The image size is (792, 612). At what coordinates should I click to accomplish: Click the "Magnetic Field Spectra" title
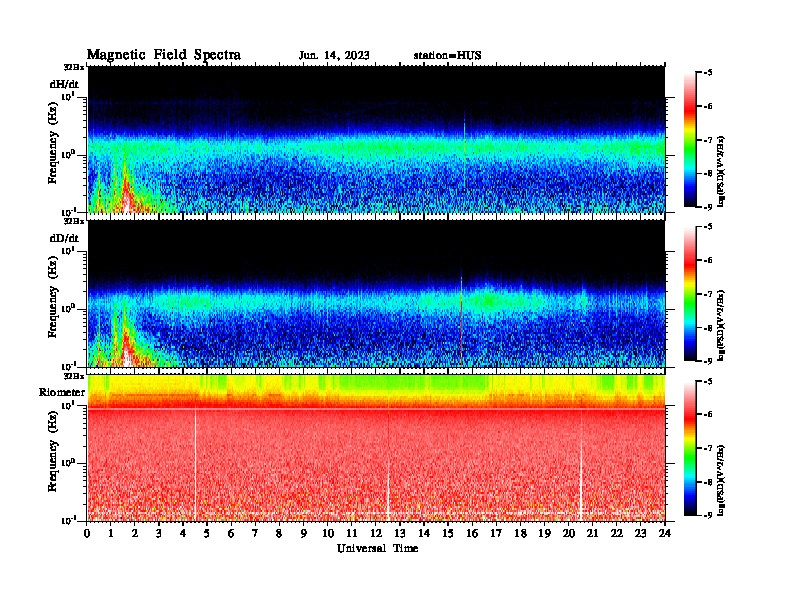(164, 55)
